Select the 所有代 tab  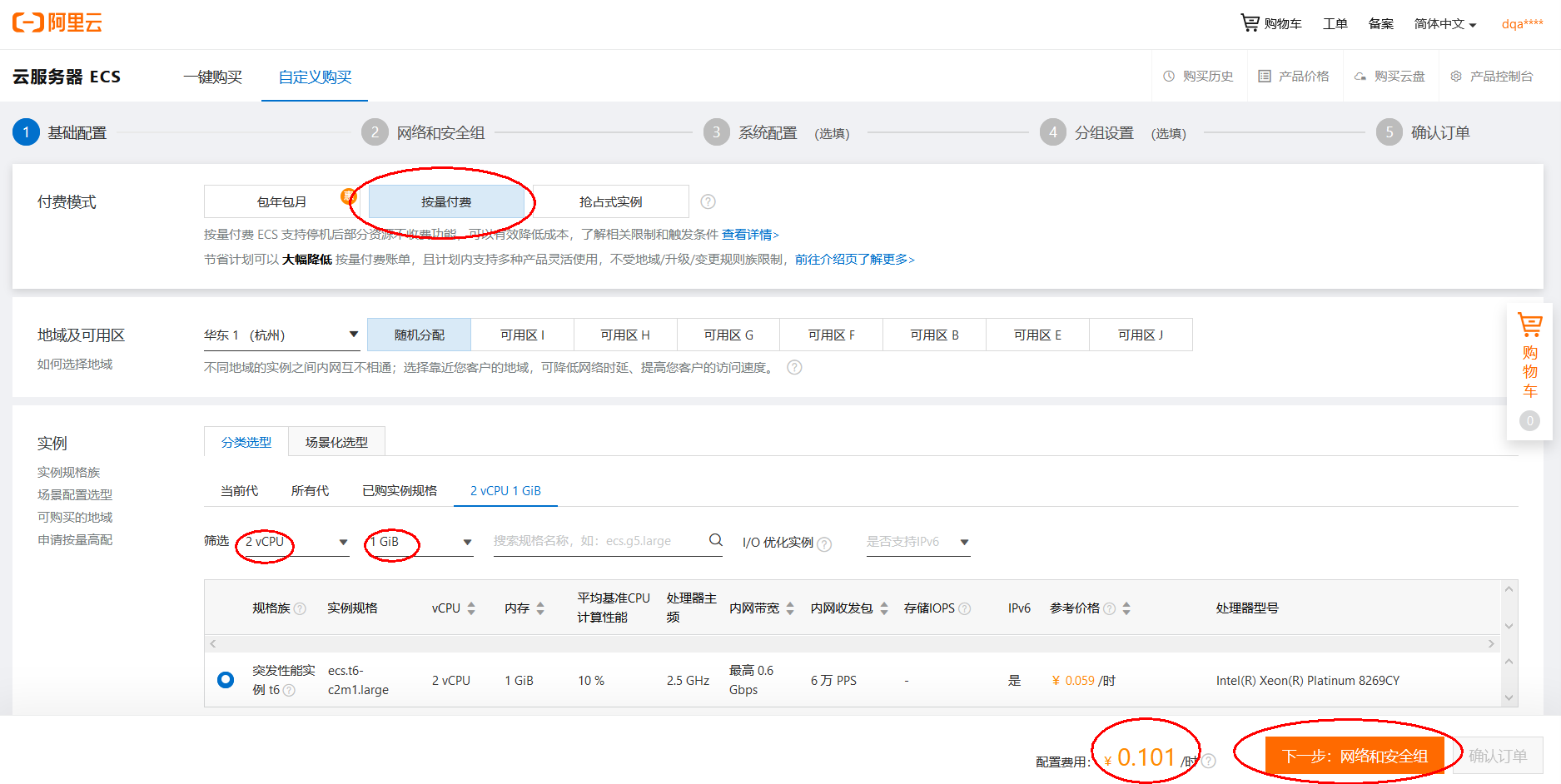pos(310,491)
